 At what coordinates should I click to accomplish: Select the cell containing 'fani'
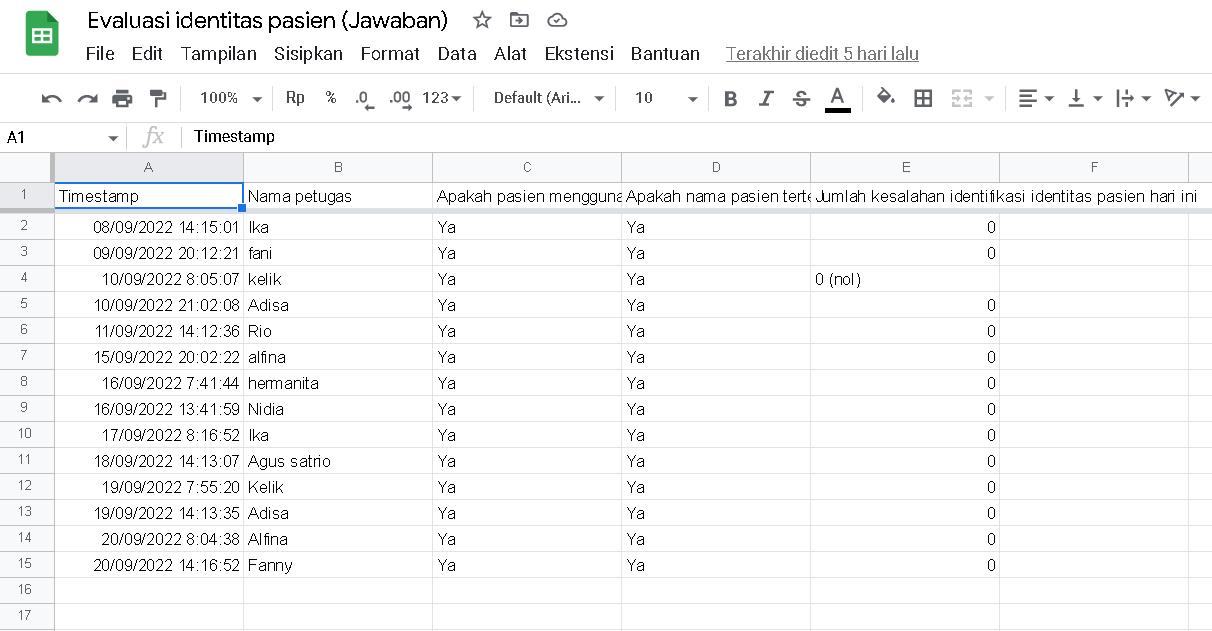point(338,253)
